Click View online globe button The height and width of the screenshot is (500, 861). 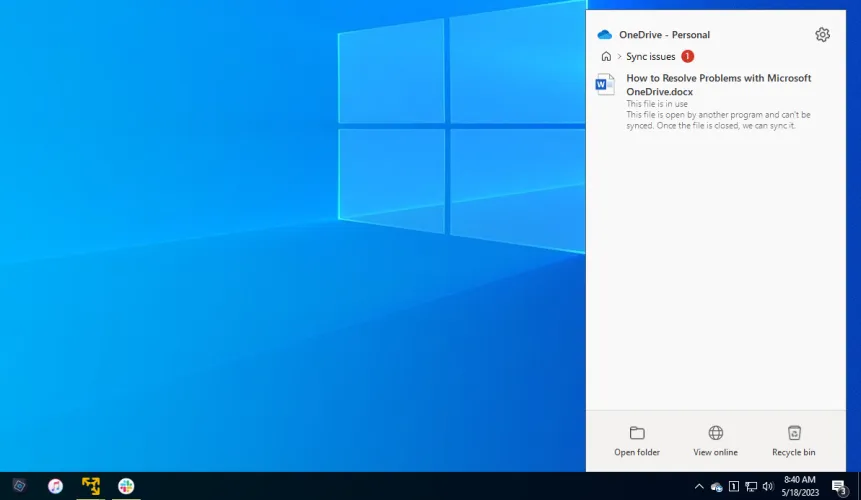pyautogui.click(x=715, y=441)
